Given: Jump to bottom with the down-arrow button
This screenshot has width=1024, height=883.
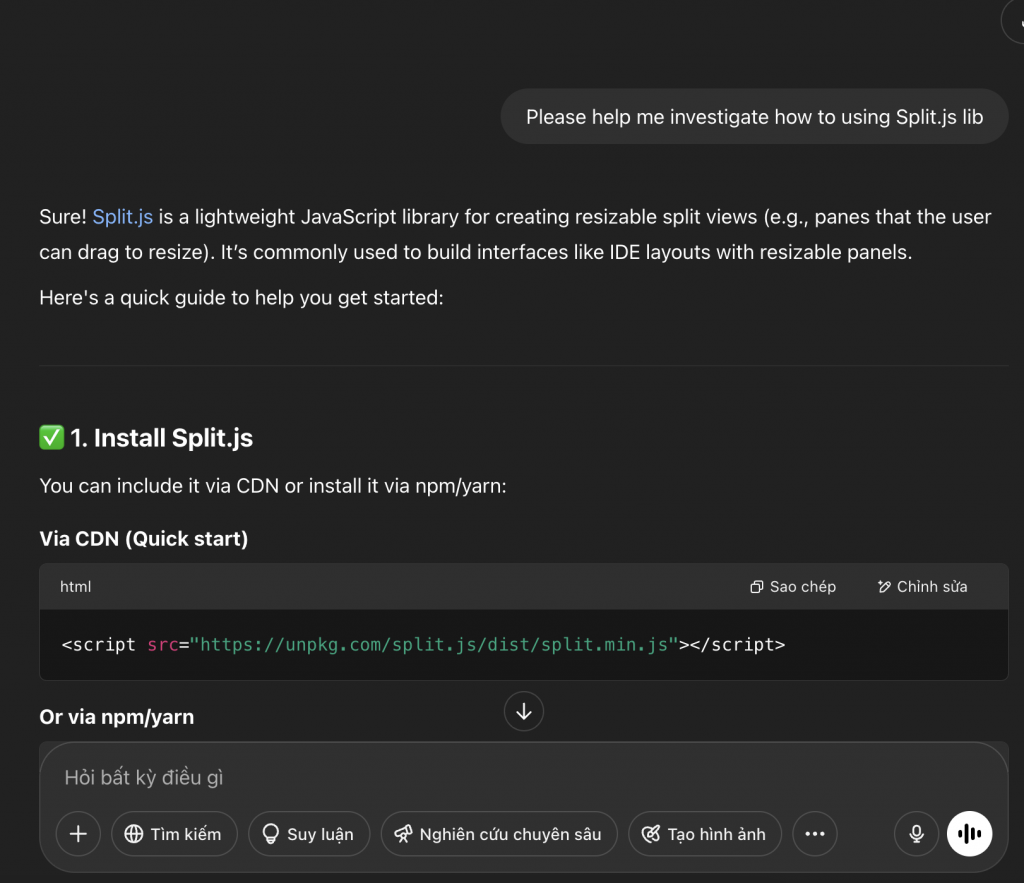Looking at the screenshot, I should pos(524,711).
